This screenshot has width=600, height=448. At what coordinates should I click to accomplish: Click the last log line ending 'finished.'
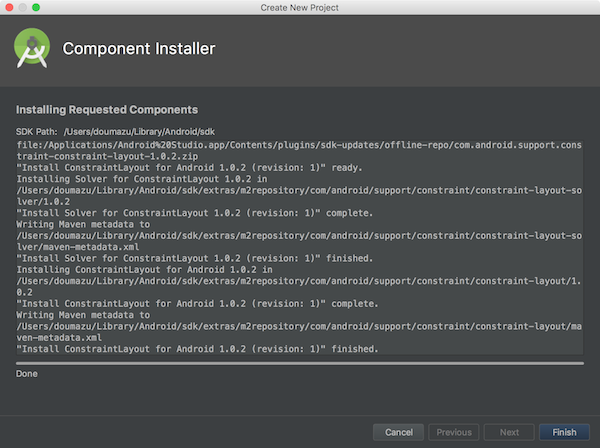click(197, 349)
